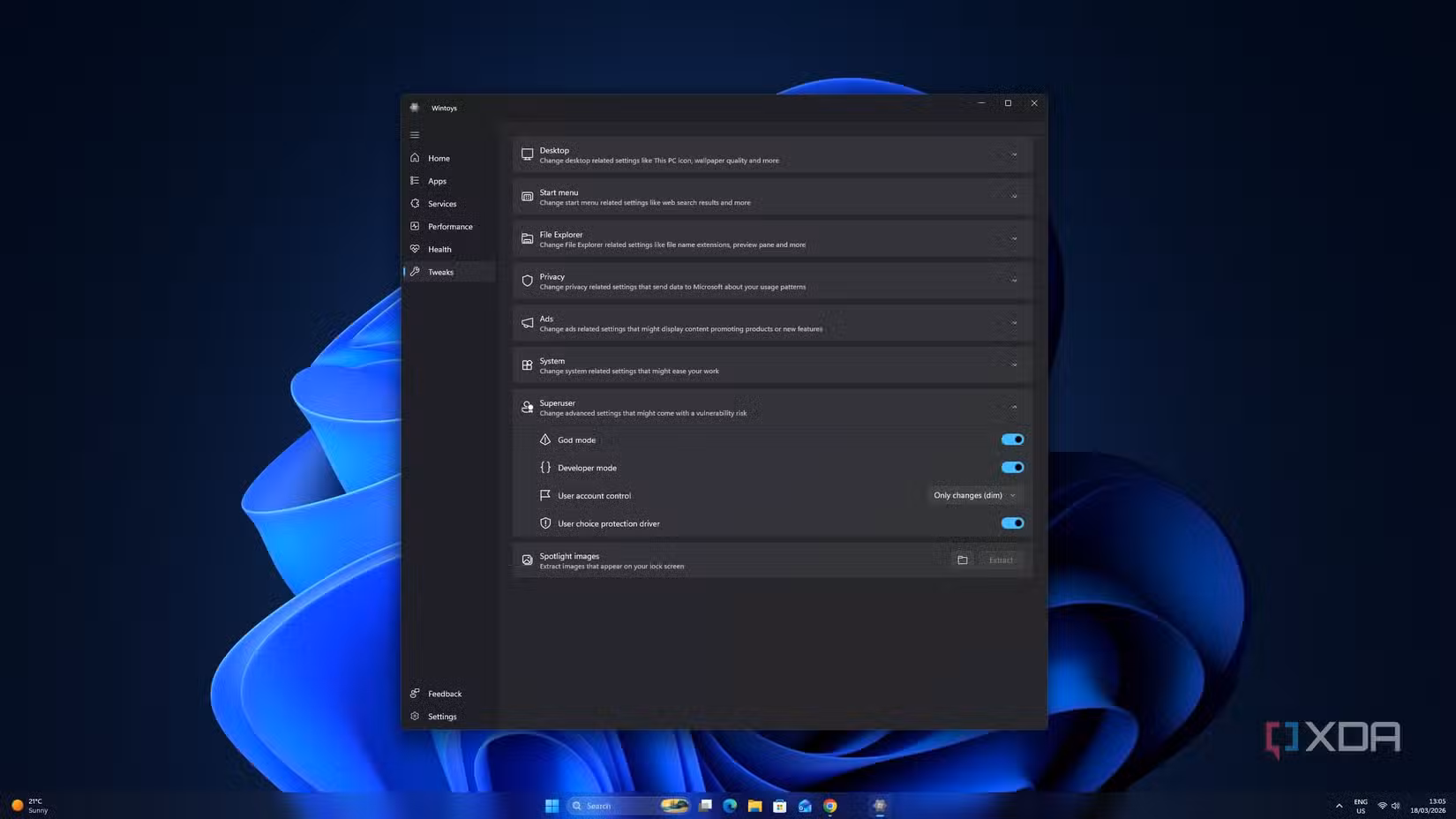Open Outlook mail from the taskbar
Viewport: 1456px width, 819px height.
(x=805, y=806)
